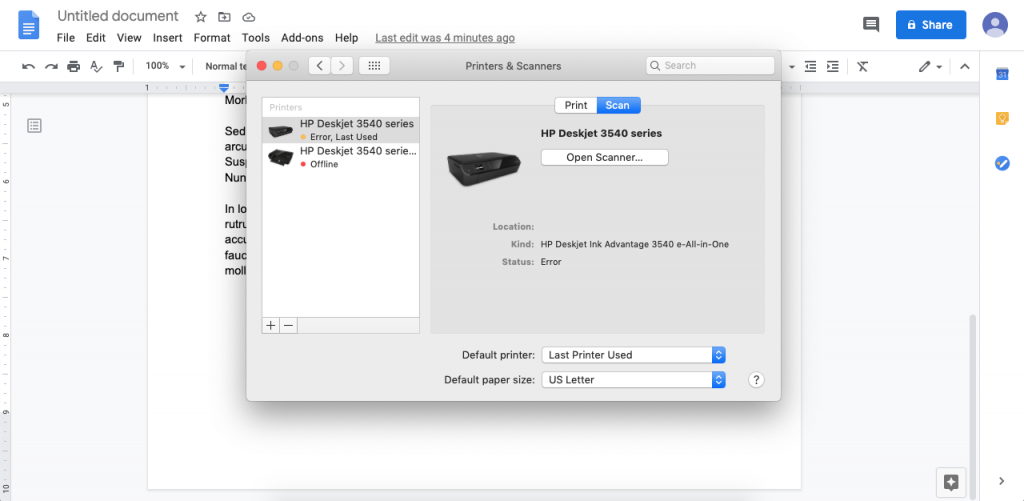This screenshot has height=501, width=1024.
Task: Open the View menu
Action: coord(129,38)
